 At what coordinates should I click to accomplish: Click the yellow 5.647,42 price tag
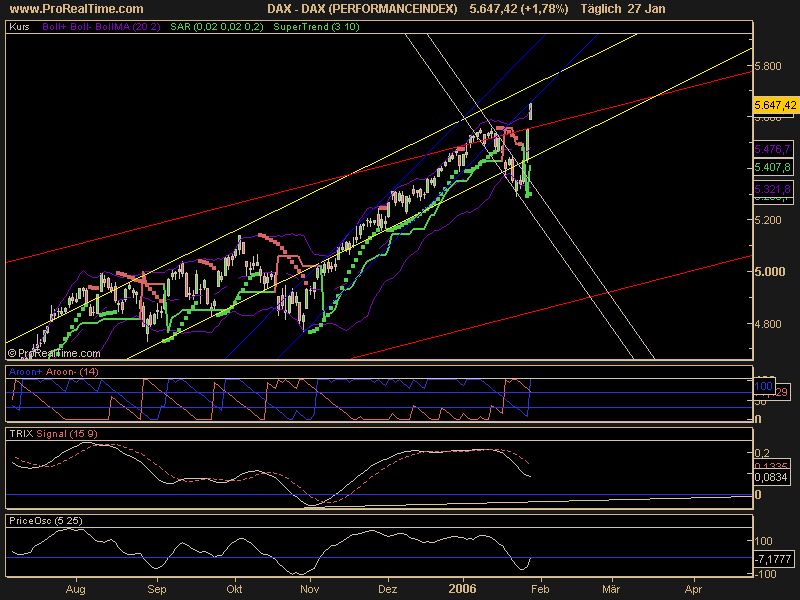pos(775,105)
